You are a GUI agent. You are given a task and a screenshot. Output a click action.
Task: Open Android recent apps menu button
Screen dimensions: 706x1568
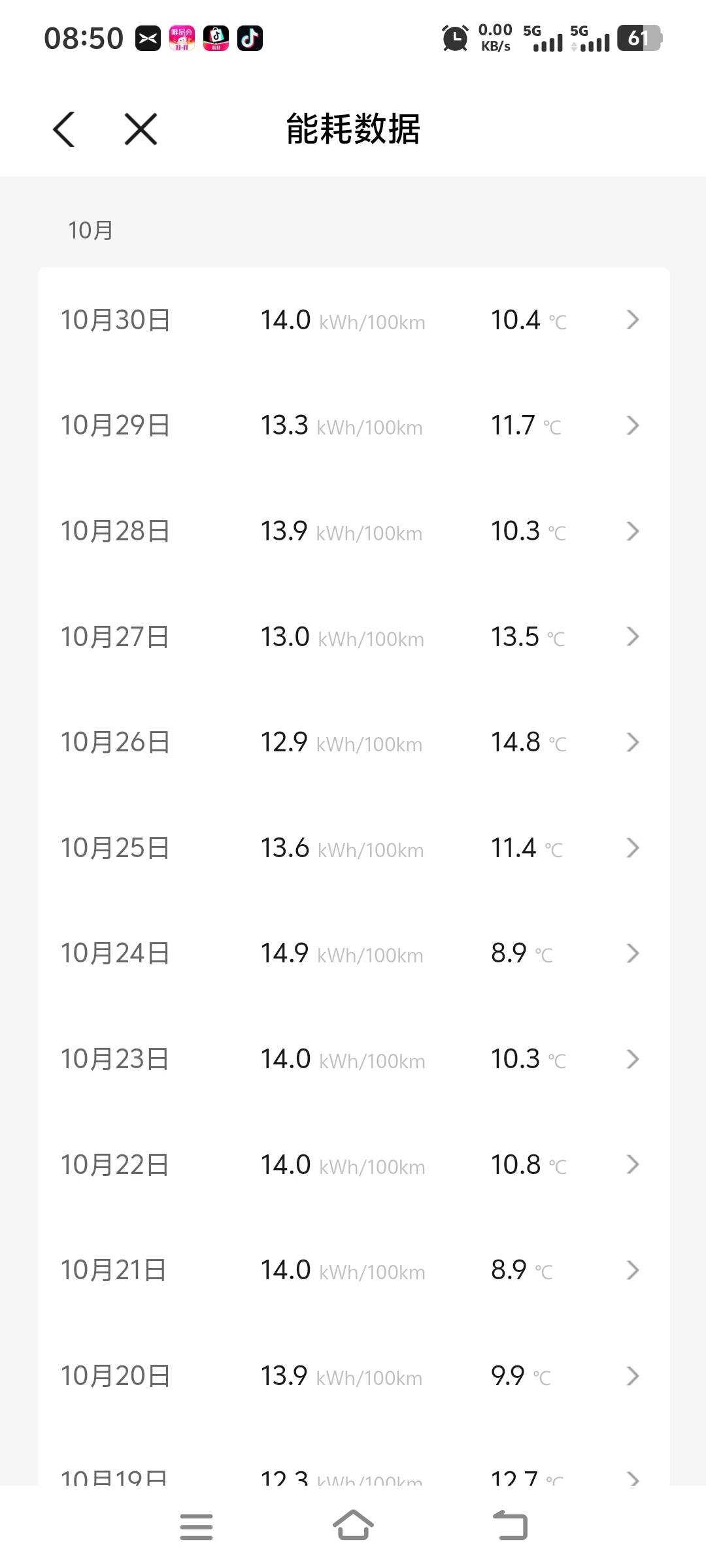point(196,1526)
